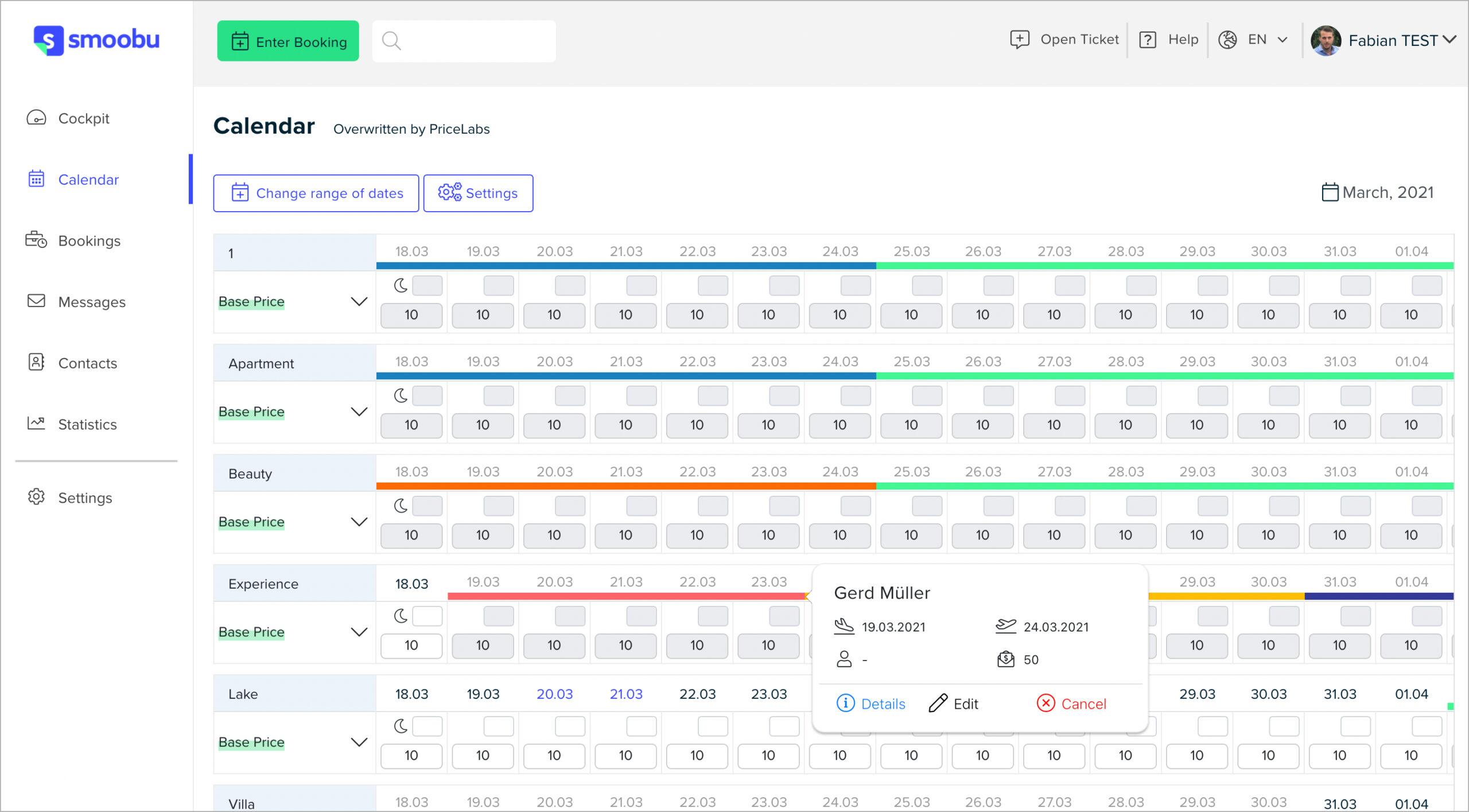Viewport: 1469px width, 812px height.
Task: Click the 18.03 price field in Lake row
Action: 411,756
